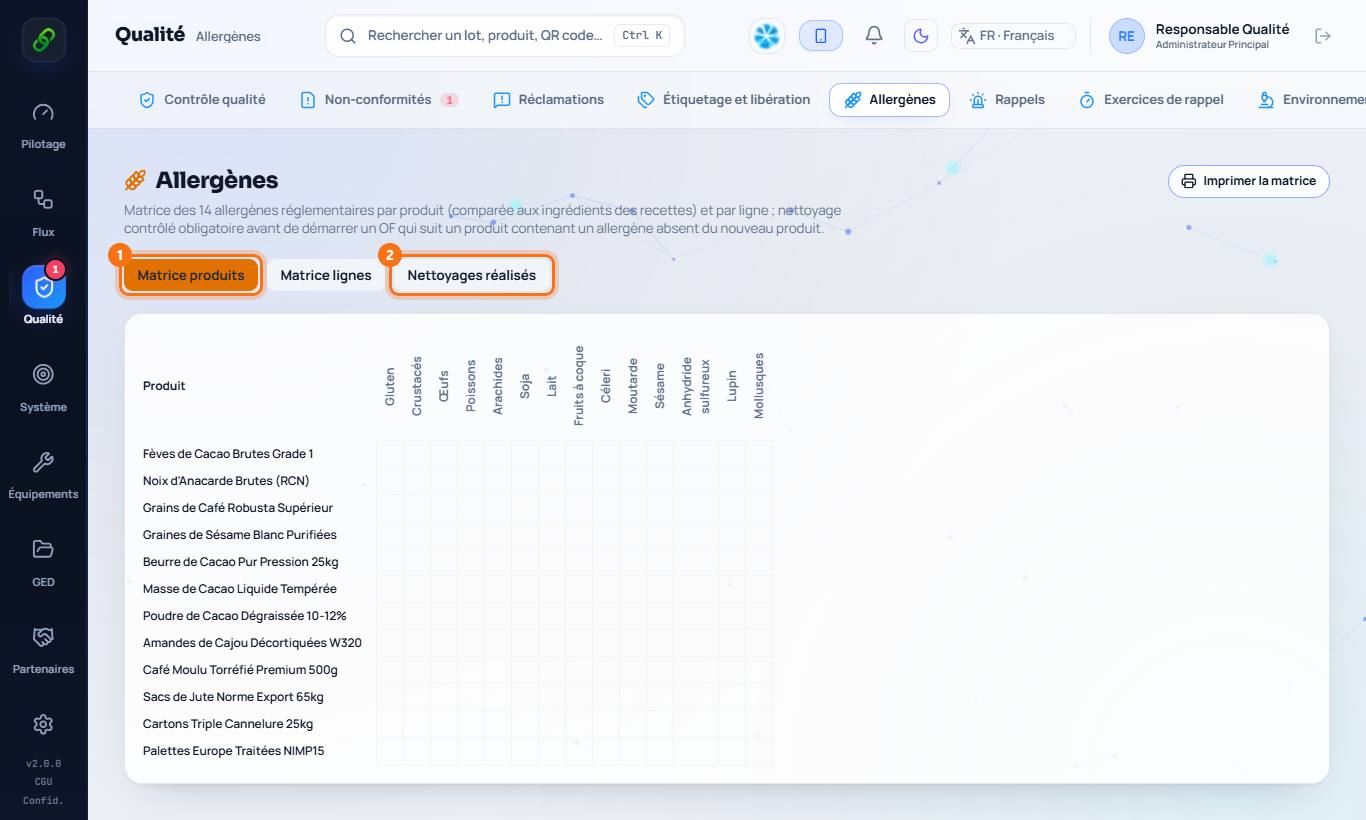Open the settings gear in sidebar
This screenshot has height=820, width=1366.
pyautogui.click(x=43, y=724)
